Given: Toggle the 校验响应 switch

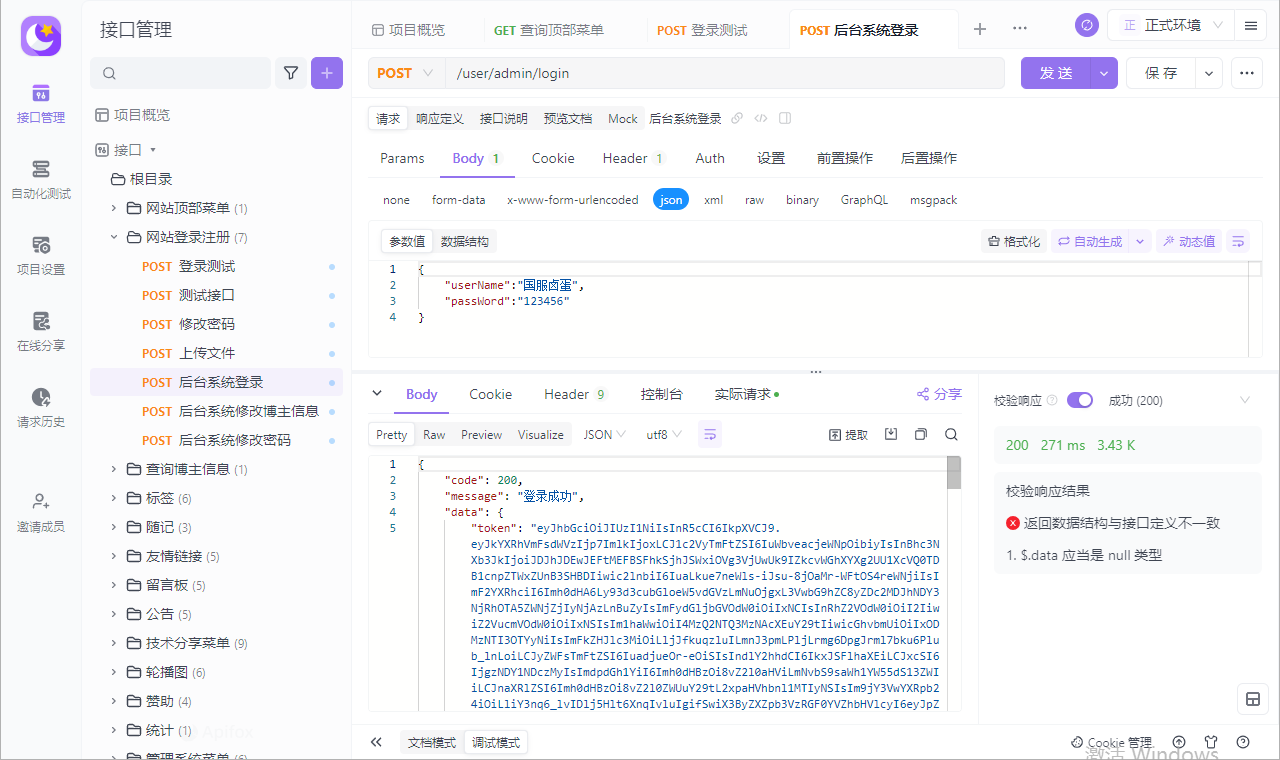Looking at the screenshot, I should 1080,400.
